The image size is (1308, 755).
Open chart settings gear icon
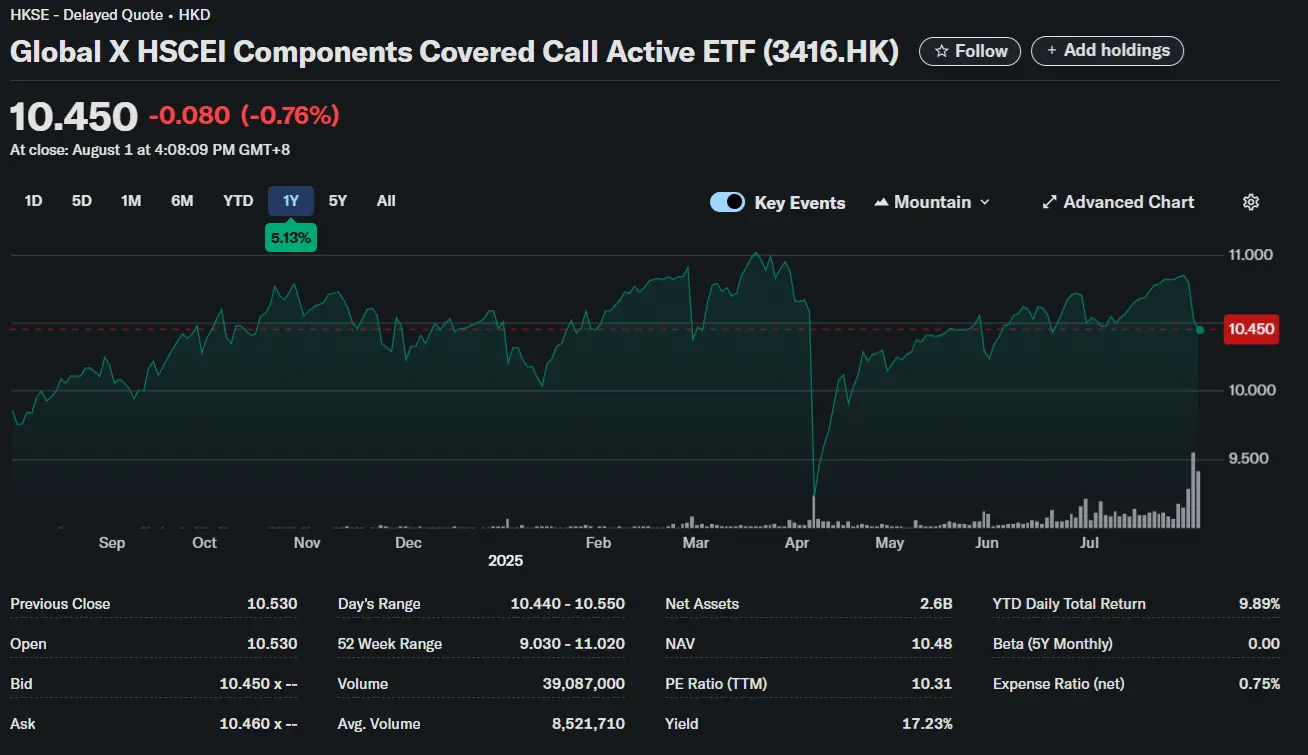pos(1250,202)
